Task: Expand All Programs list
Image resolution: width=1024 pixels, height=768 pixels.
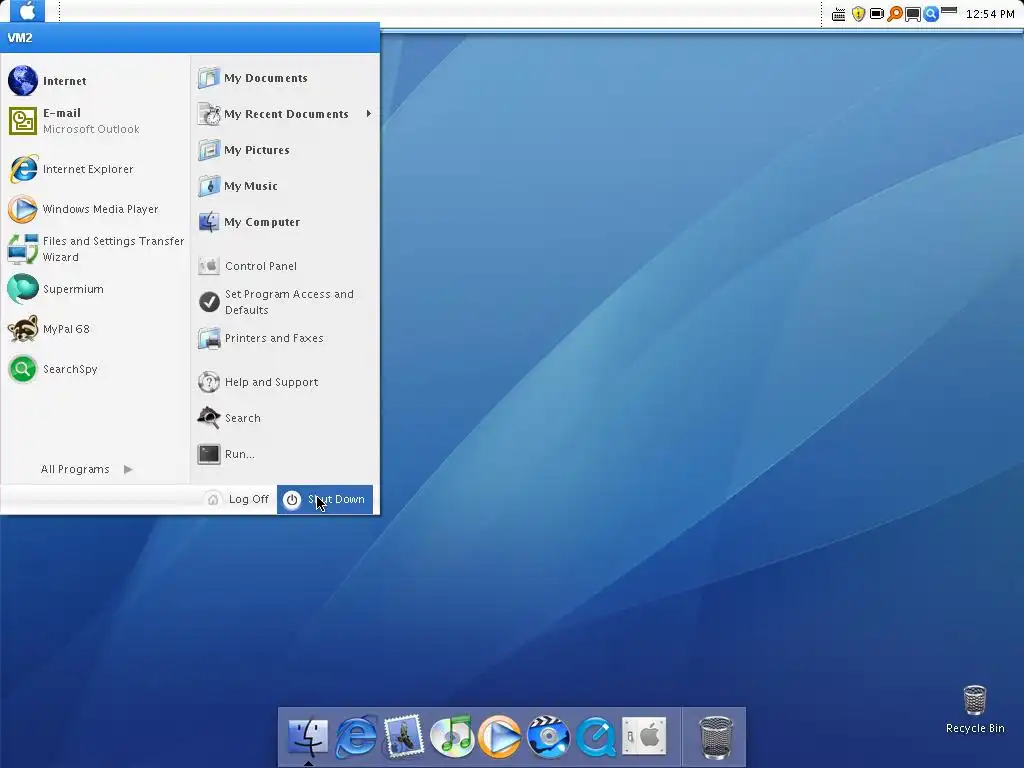Action: (86, 469)
